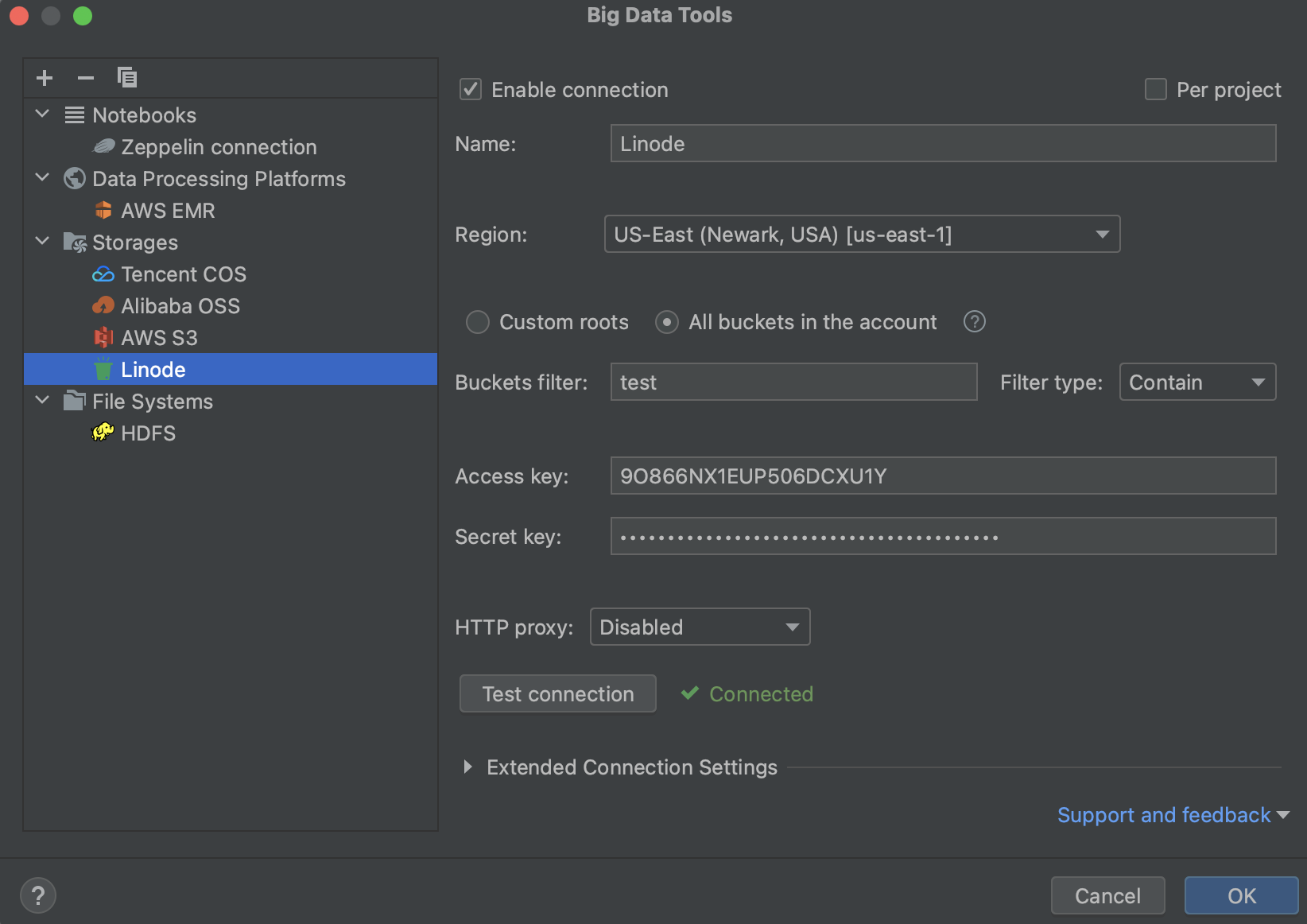Screen dimensions: 1307x924
Task: Expand Extended Connection Settings
Action: click(x=467, y=767)
